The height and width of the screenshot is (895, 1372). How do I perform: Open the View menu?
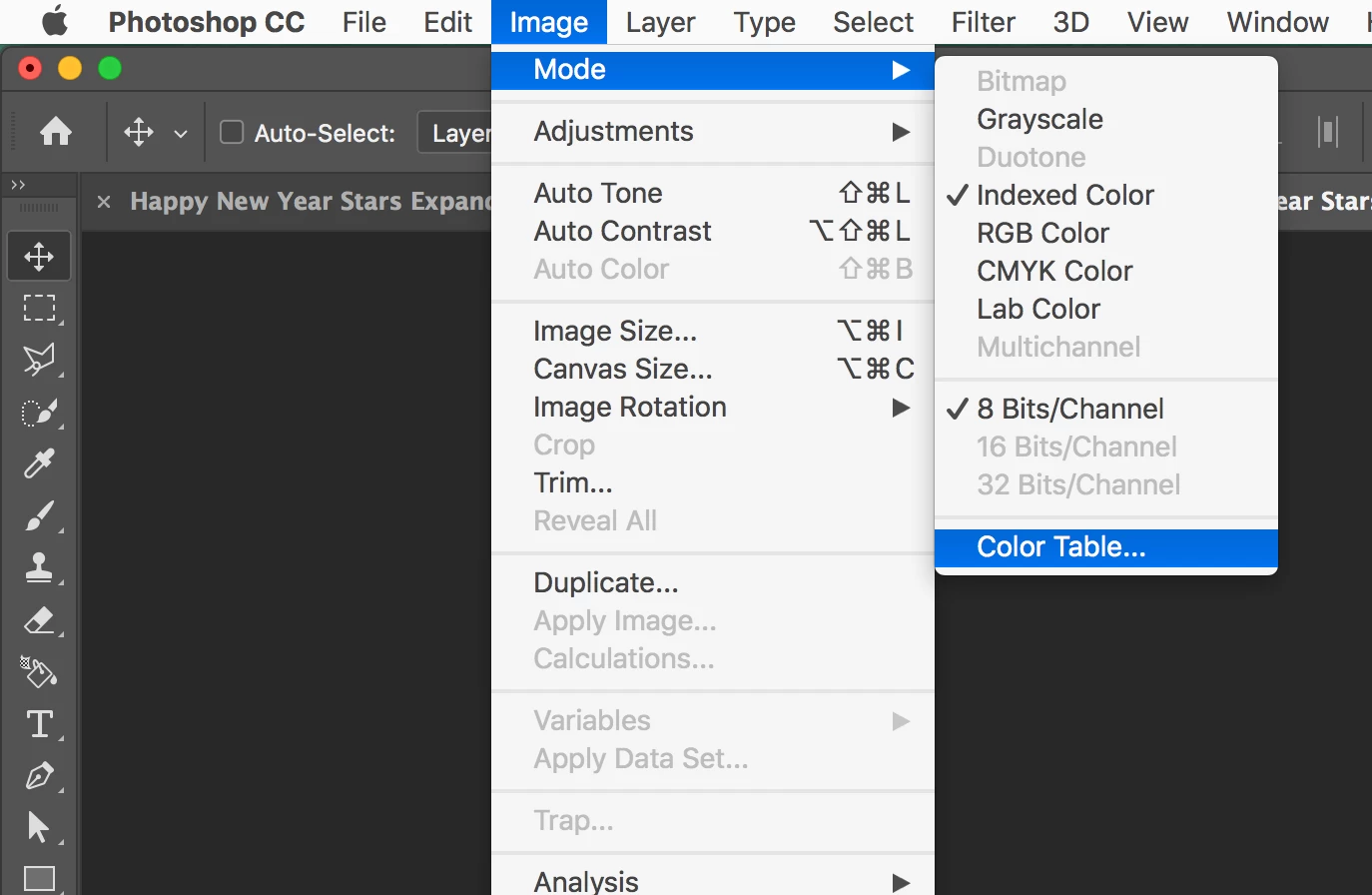[x=1157, y=22]
